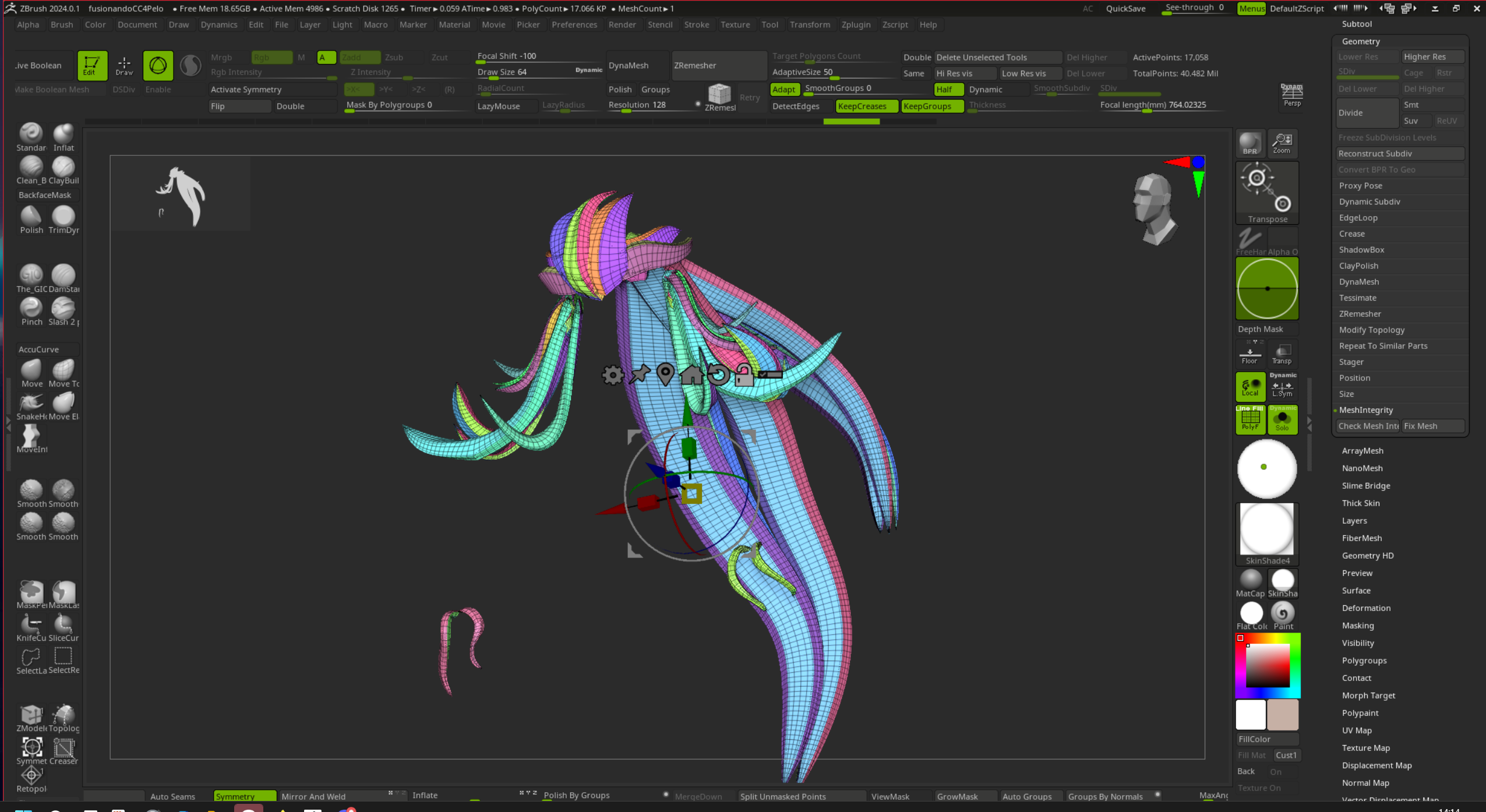This screenshot has width=1486, height=812.
Task: Toggle Solo mode button
Action: pos(1282,419)
